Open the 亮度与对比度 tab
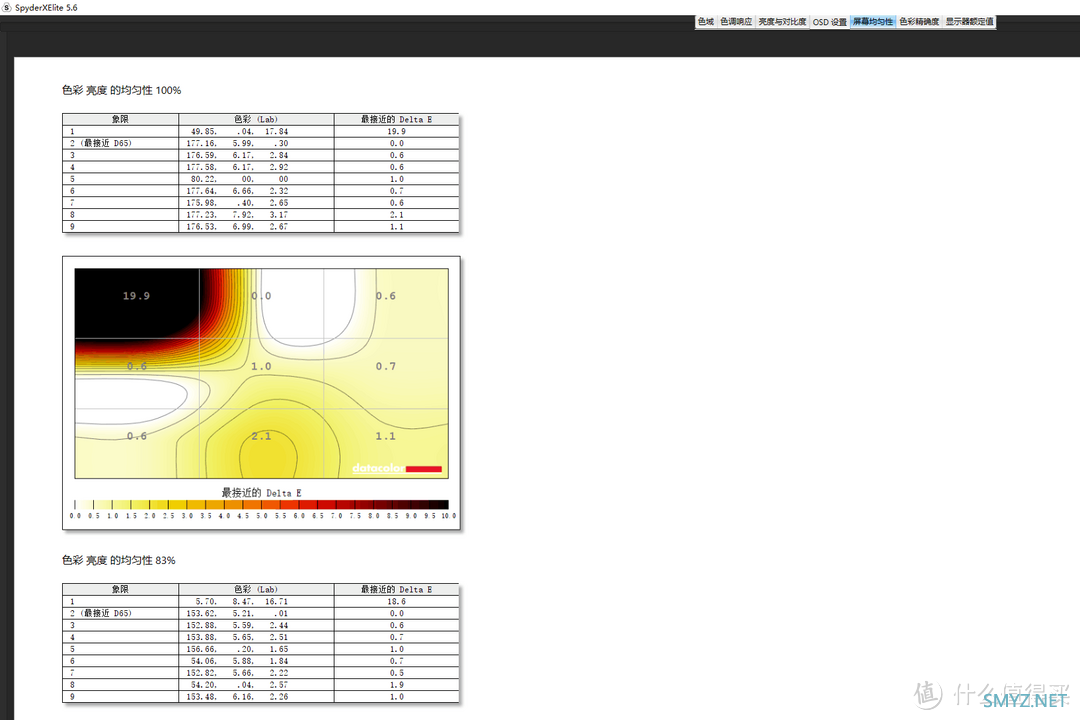This screenshot has width=1080, height=720. click(782, 22)
